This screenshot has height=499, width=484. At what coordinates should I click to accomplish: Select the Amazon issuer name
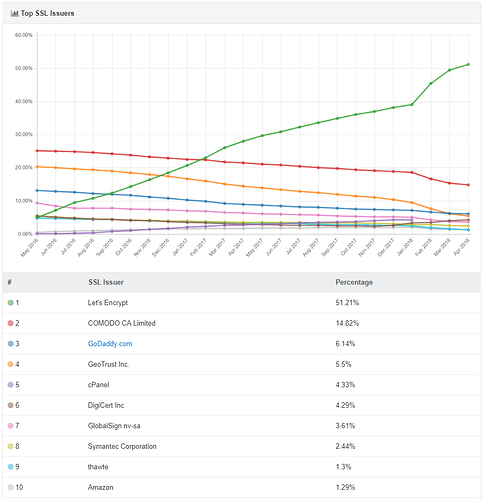[100, 487]
